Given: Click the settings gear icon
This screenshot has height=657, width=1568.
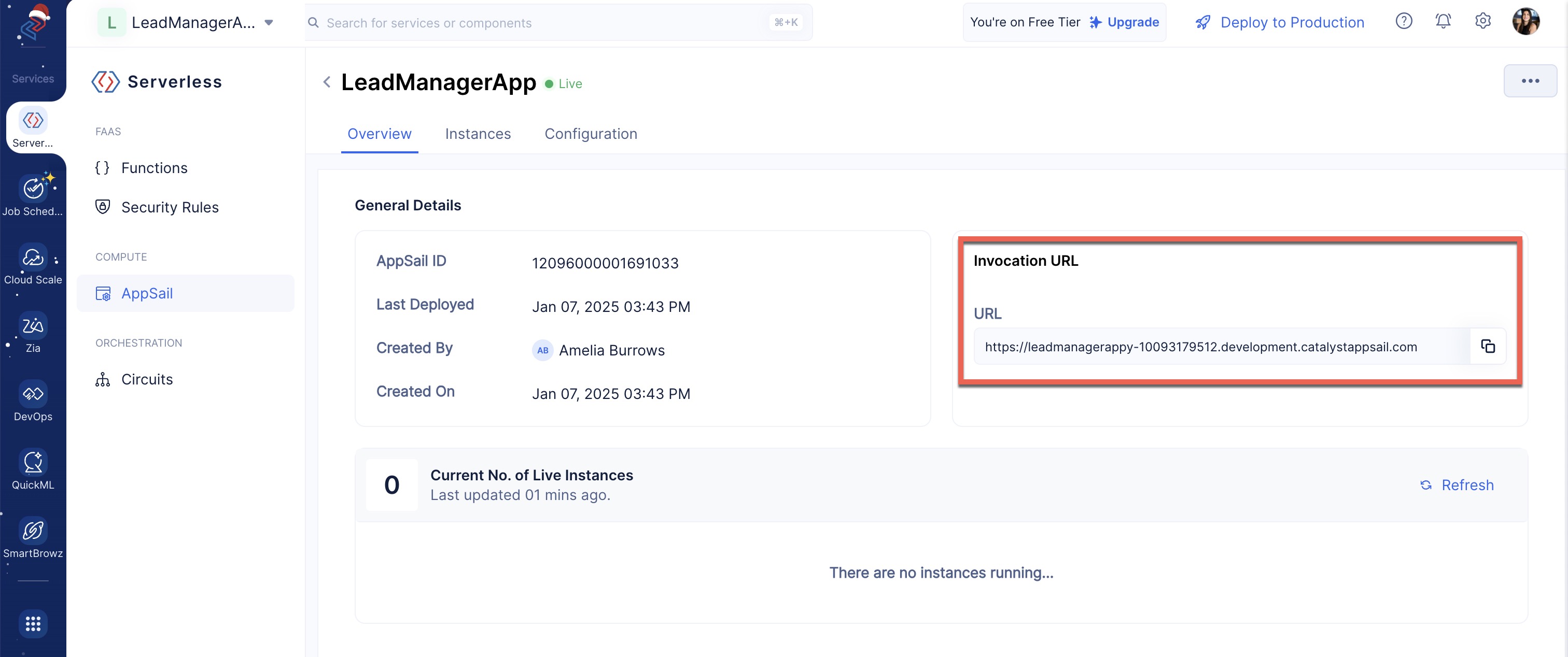Looking at the screenshot, I should tap(1483, 21).
